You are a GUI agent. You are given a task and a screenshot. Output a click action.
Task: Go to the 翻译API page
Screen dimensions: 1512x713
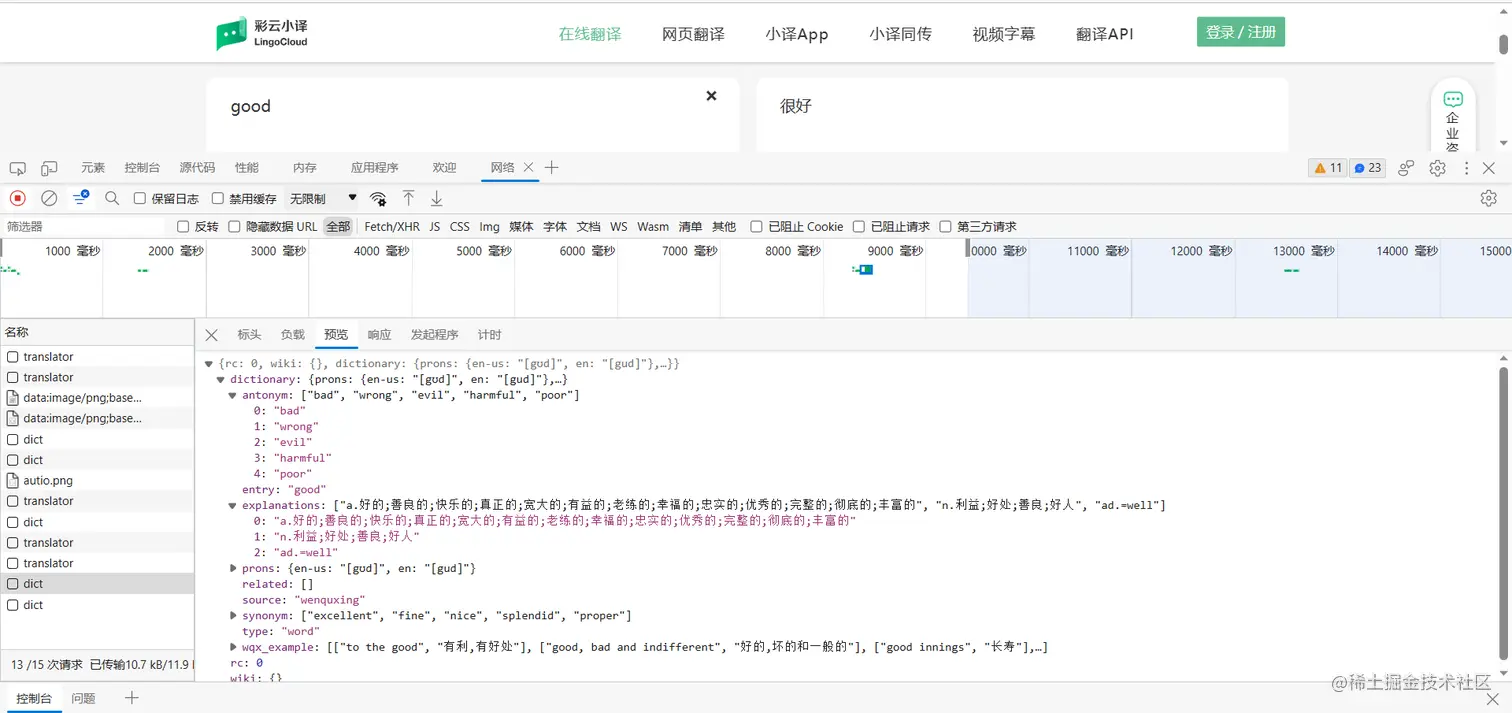click(x=1105, y=34)
